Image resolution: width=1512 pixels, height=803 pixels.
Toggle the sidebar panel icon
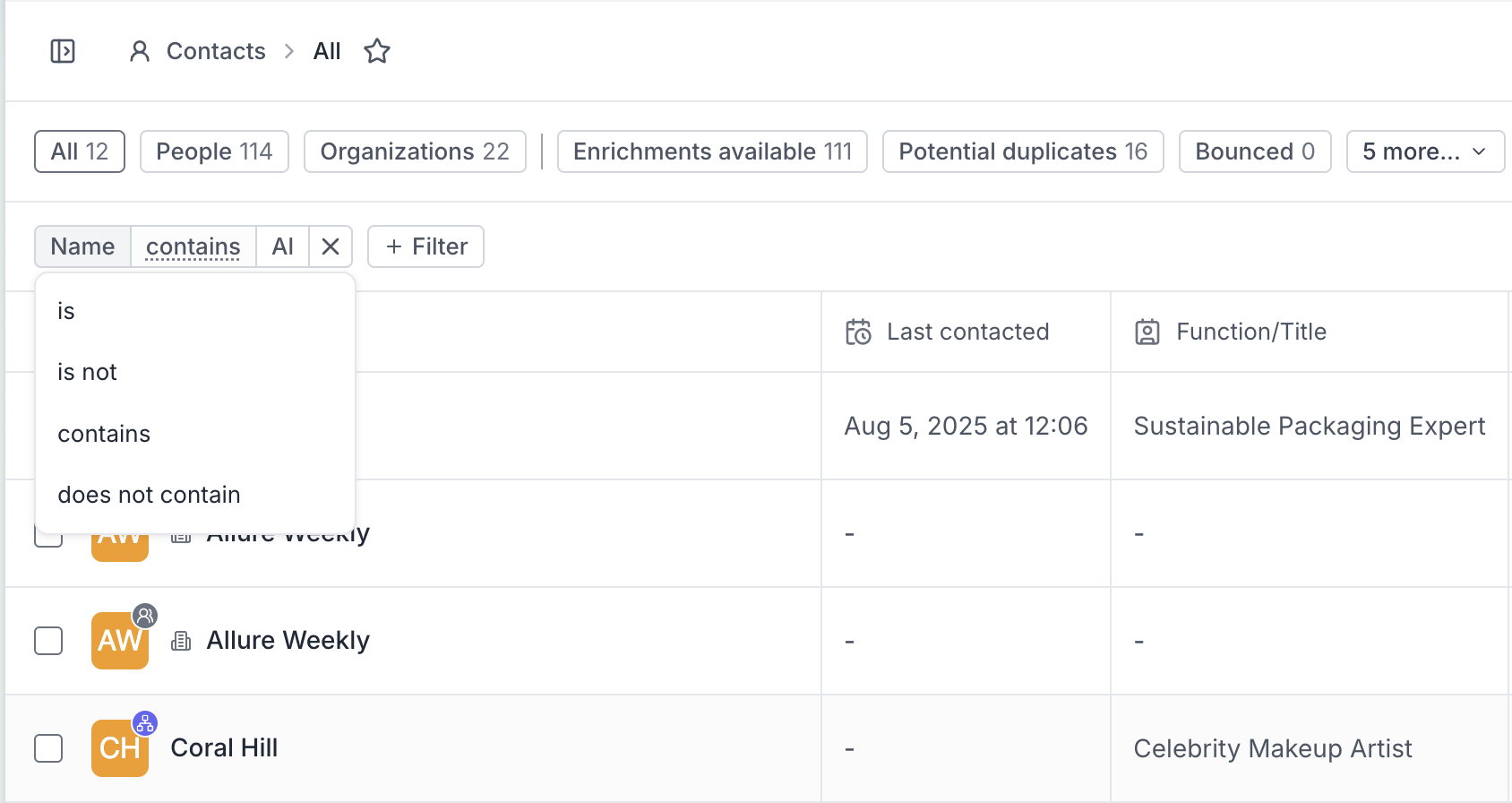click(63, 51)
